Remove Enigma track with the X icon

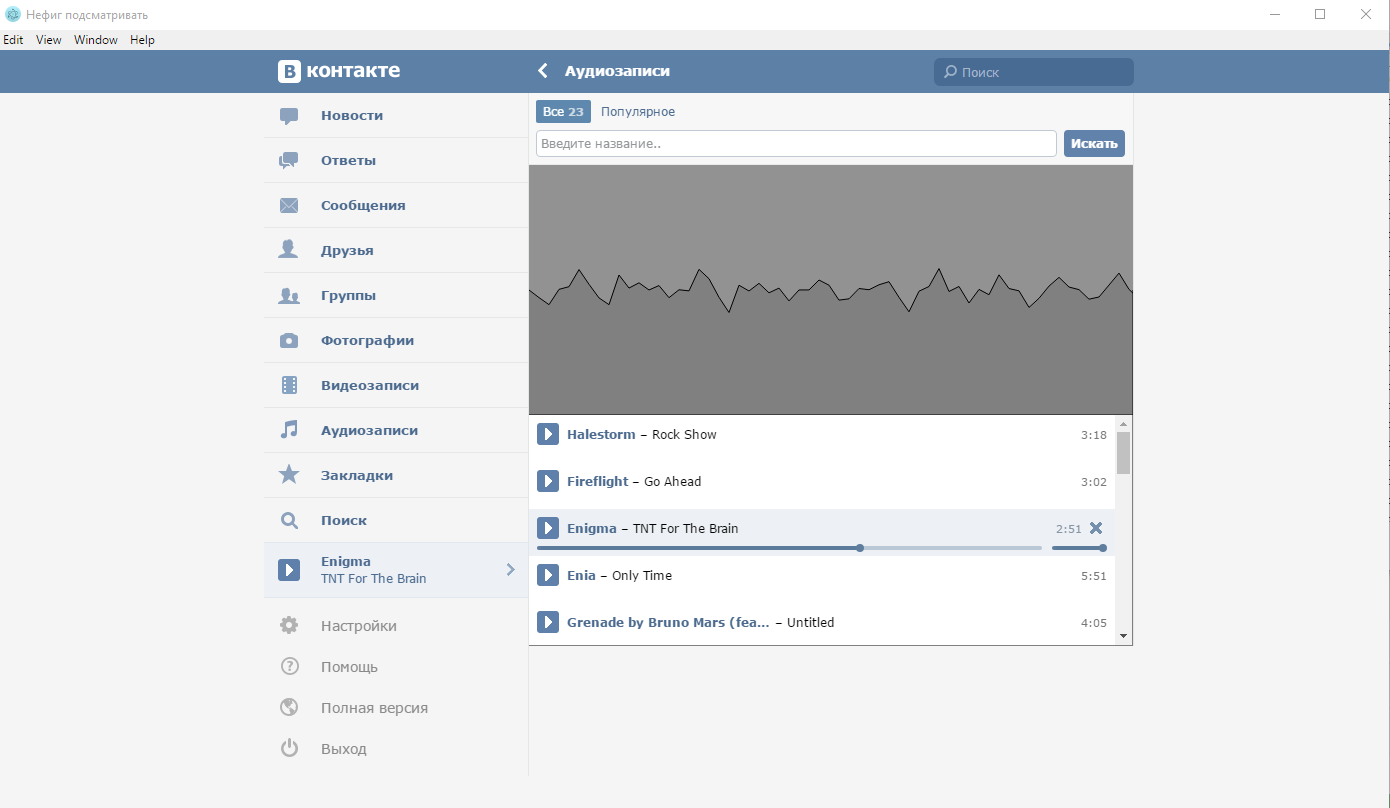click(1096, 528)
